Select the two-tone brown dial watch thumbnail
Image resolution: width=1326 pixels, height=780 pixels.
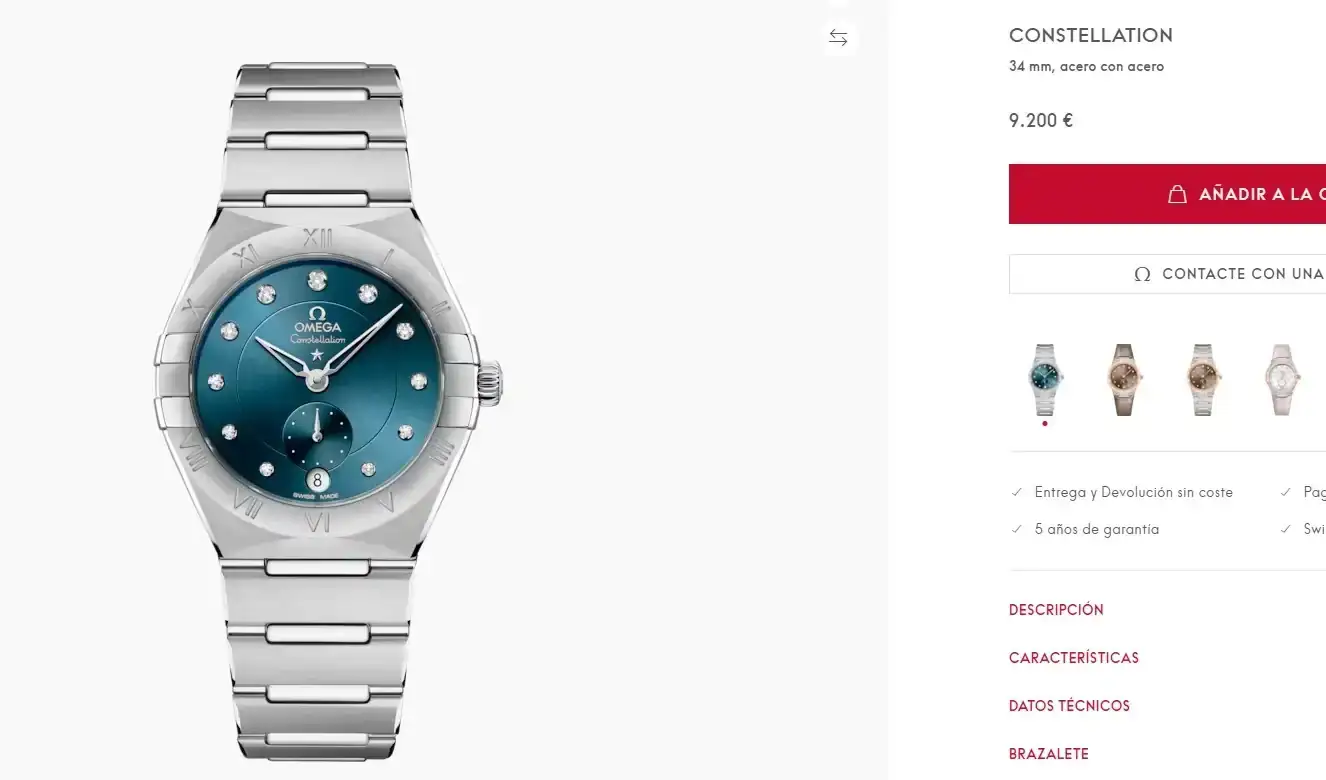(1203, 379)
